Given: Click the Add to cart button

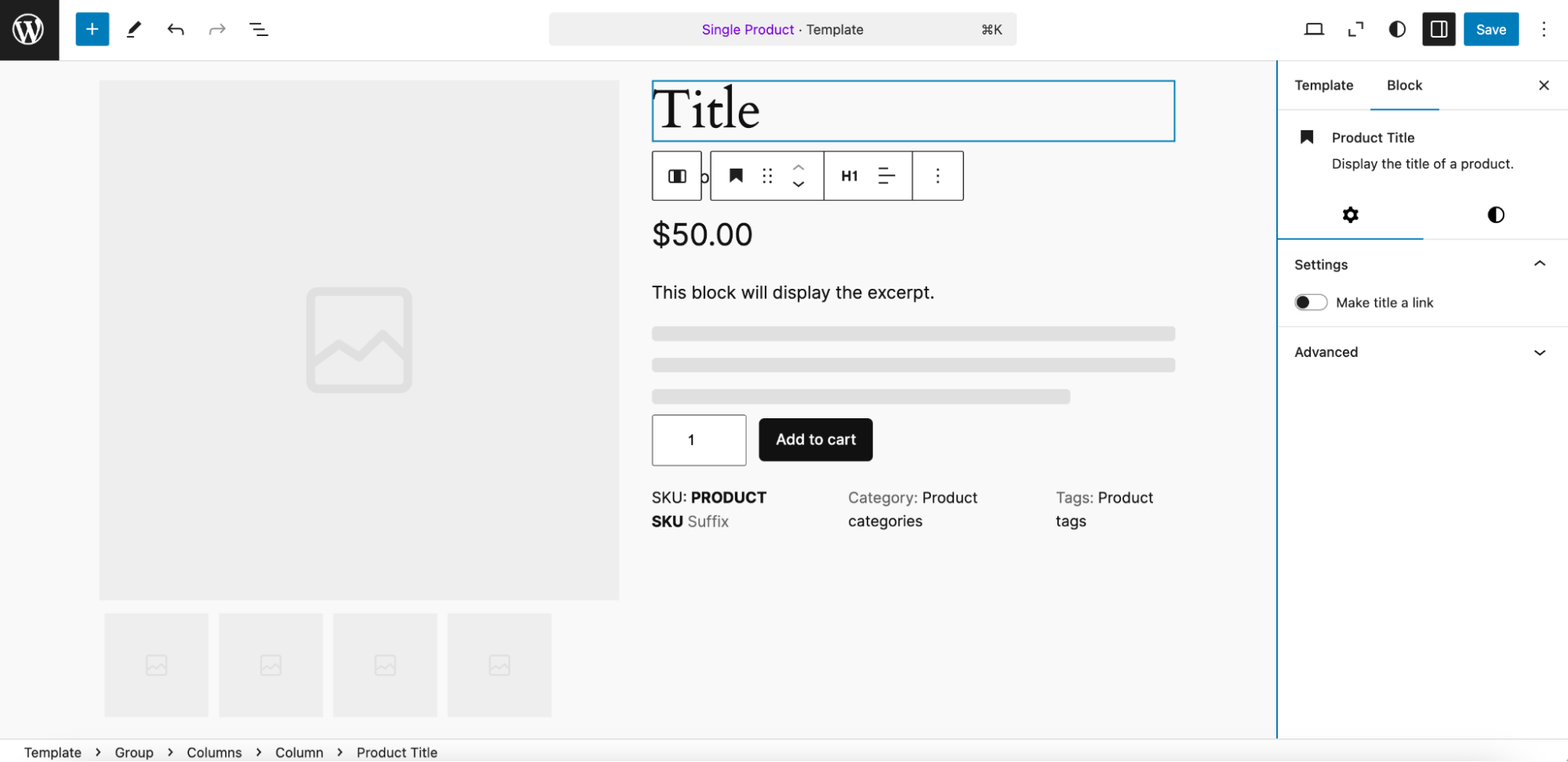Looking at the screenshot, I should pos(816,439).
